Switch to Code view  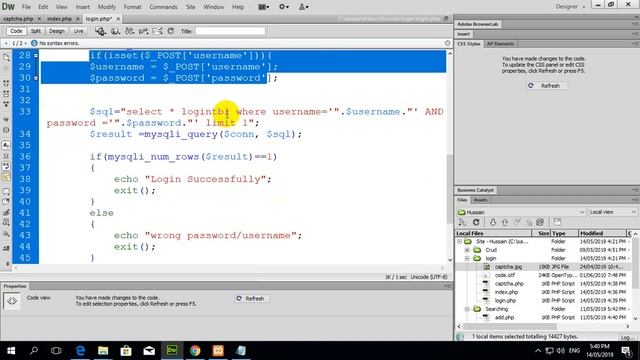tap(16, 31)
